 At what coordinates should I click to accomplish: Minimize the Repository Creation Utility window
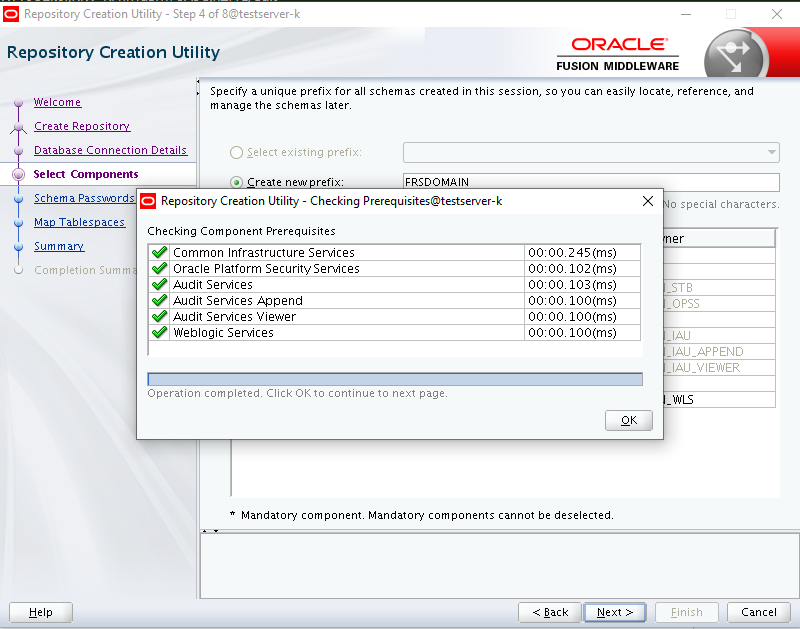click(686, 14)
